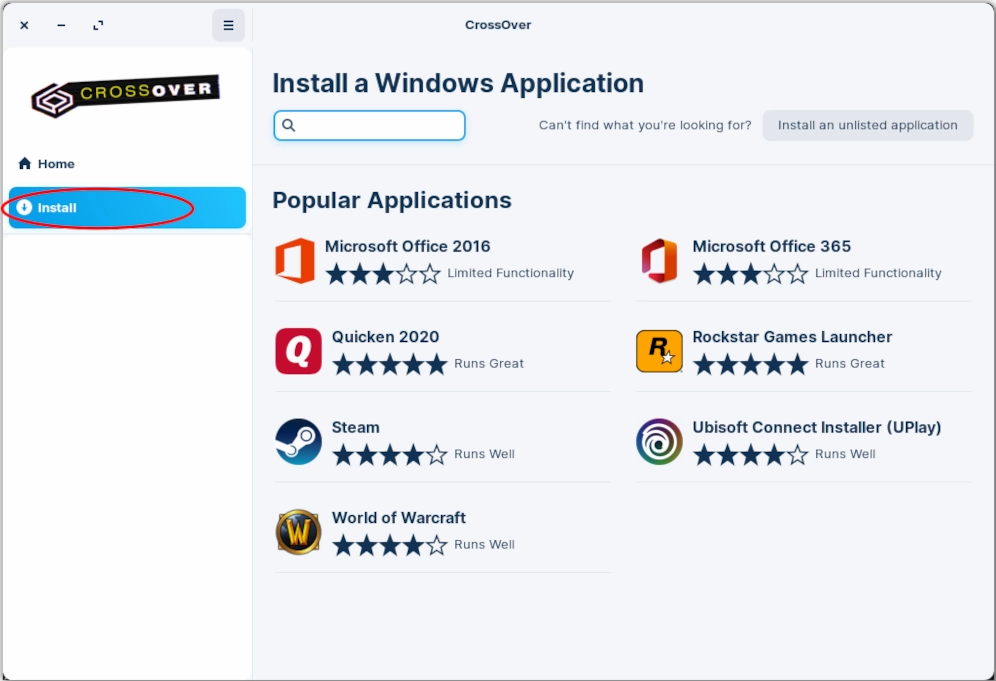Click the star rating for Microsoft Office 365
The image size is (996, 681).
(751, 274)
